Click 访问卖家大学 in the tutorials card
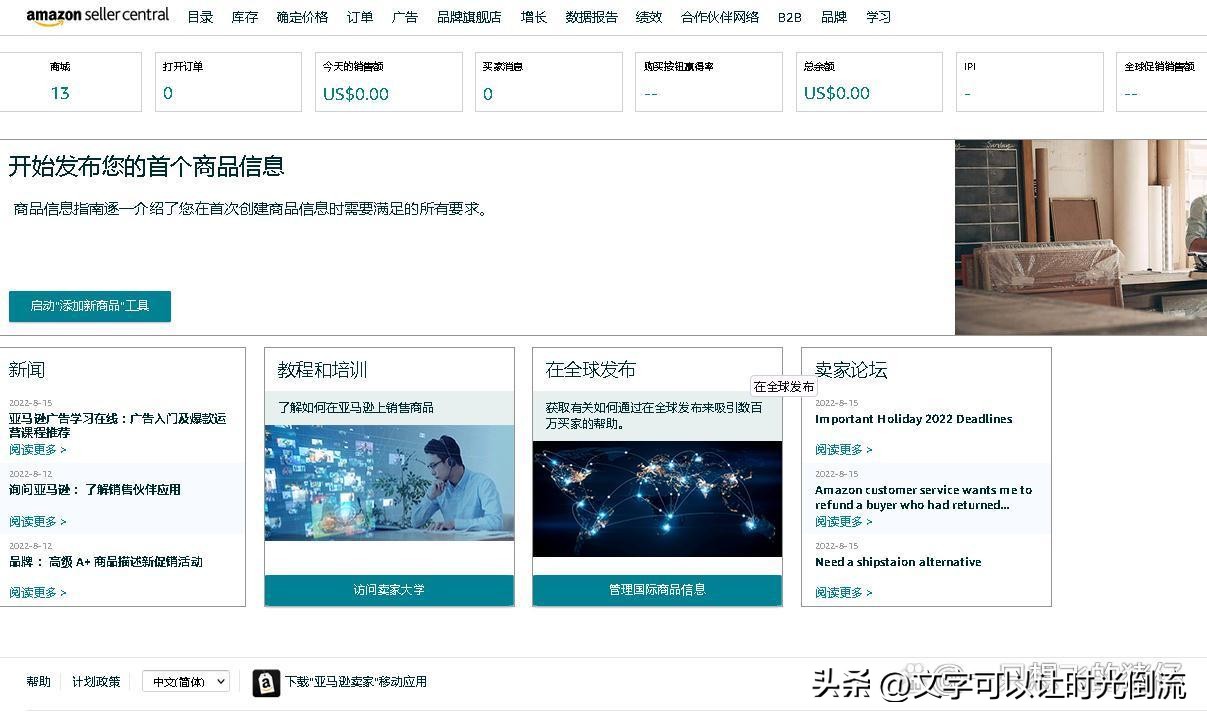 389,589
